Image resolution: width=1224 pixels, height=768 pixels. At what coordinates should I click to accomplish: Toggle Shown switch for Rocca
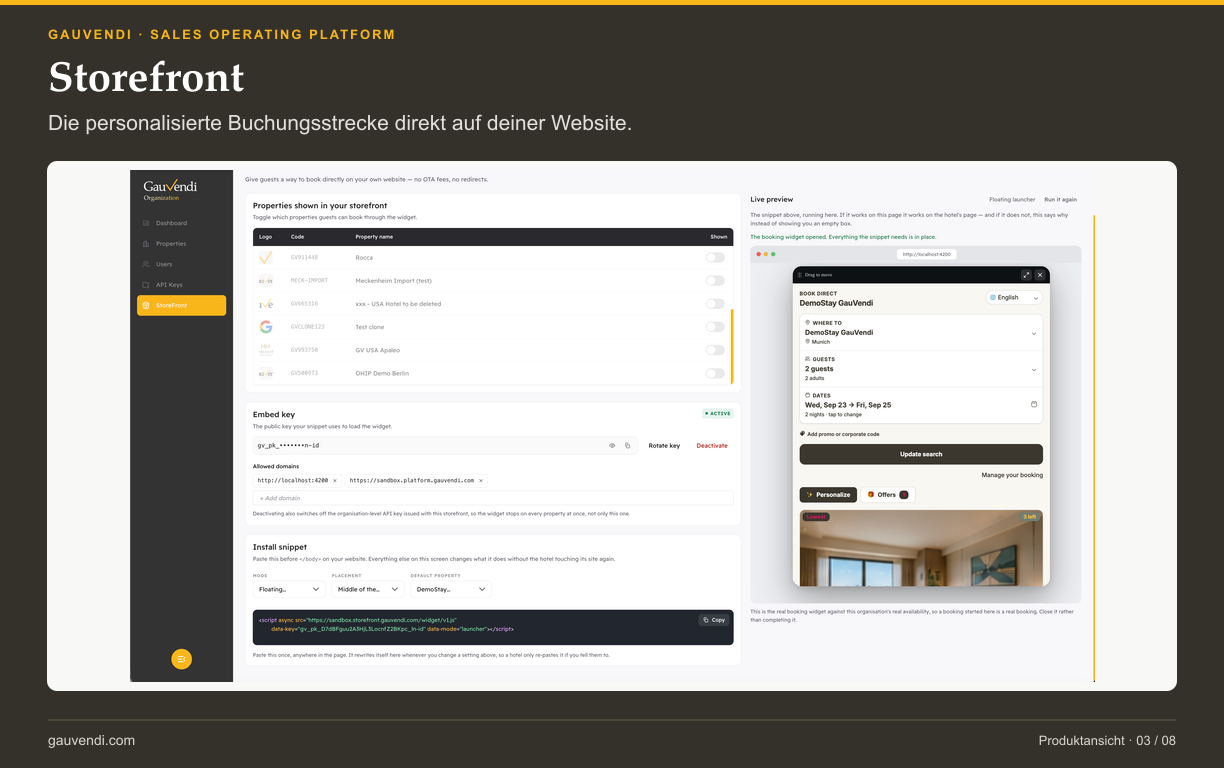click(x=715, y=258)
